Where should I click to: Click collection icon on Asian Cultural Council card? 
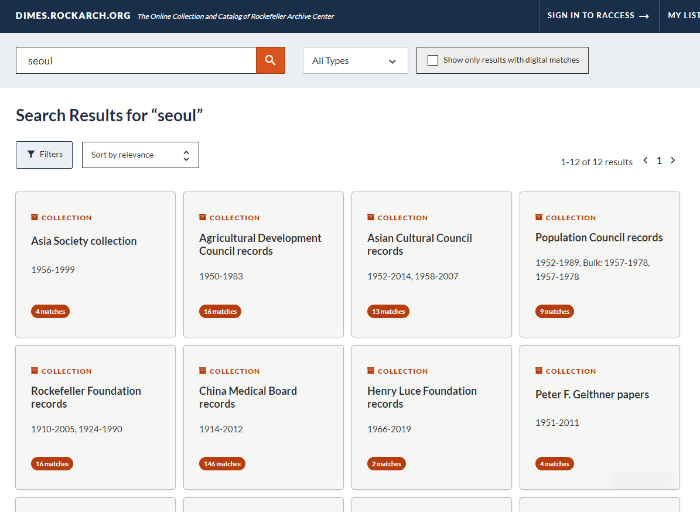[x=371, y=217]
